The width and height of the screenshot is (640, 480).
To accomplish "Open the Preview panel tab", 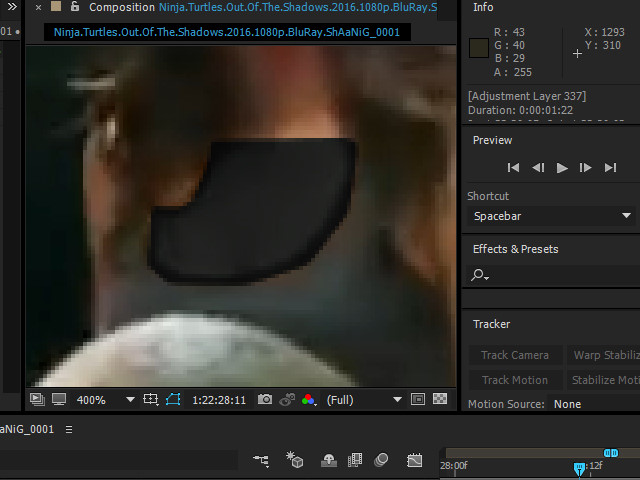I will click(x=492, y=140).
